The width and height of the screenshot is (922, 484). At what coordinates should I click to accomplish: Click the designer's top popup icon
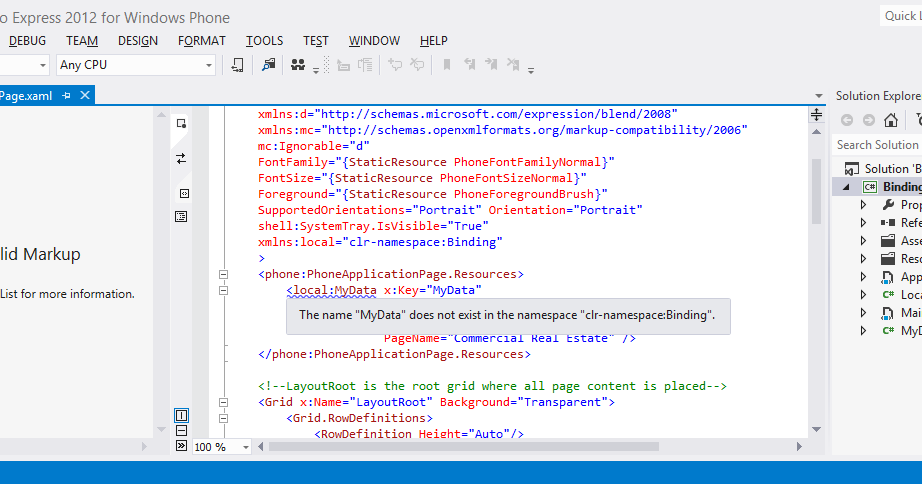click(181, 123)
